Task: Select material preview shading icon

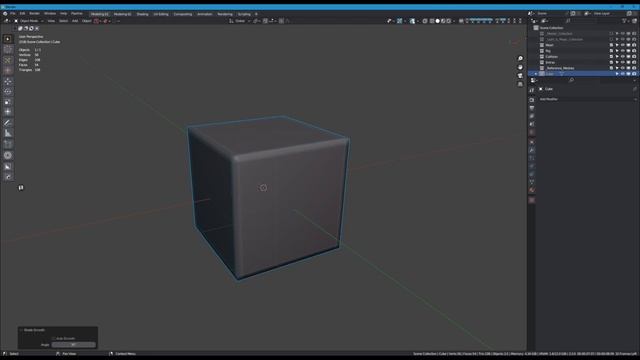Action: tap(443, 21)
